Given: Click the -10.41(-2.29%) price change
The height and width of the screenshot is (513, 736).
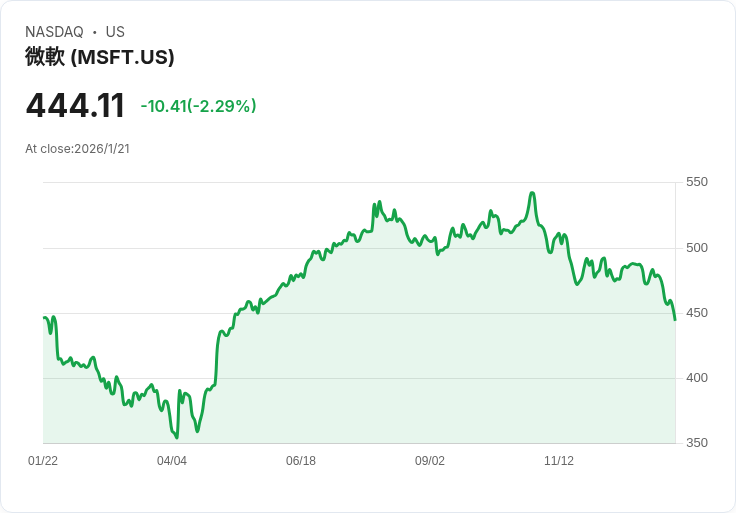Looking at the screenshot, I should (x=198, y=106).
